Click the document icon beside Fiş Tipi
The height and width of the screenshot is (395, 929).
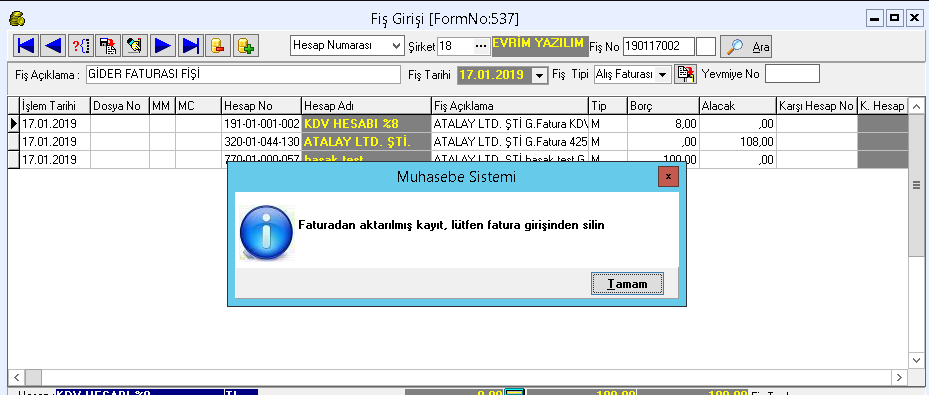coord(685,74)
